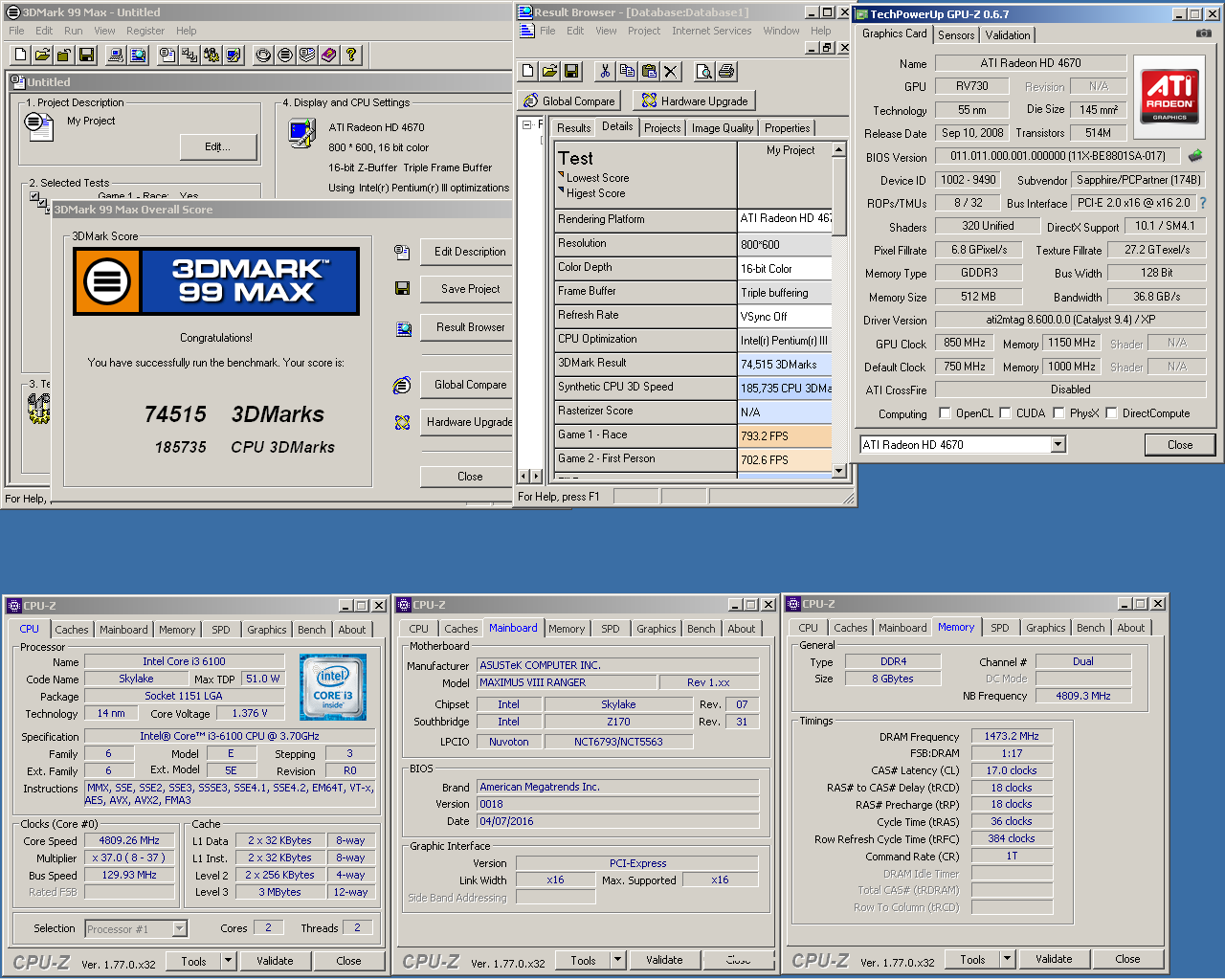The height and width of the screenshot is (980, 1225).
Task: Click GPU-Z camera screenshot icon
Action: click(x=1204, y=33)
